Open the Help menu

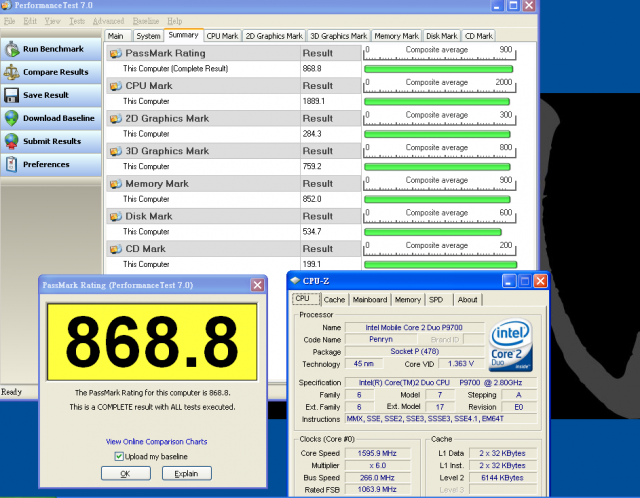tap(175, 21)
